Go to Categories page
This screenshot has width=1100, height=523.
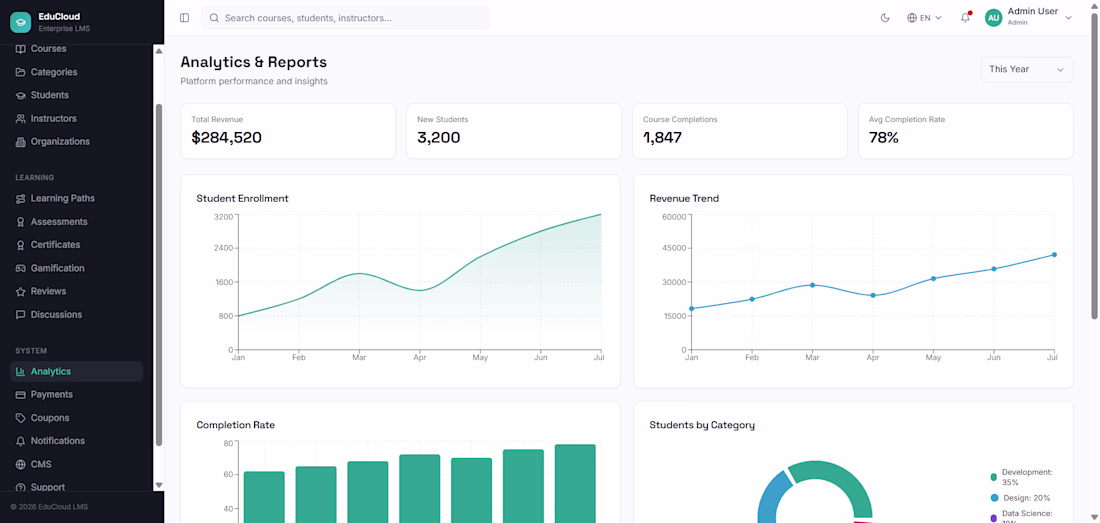pyautogui.click(x=76, y=72)
